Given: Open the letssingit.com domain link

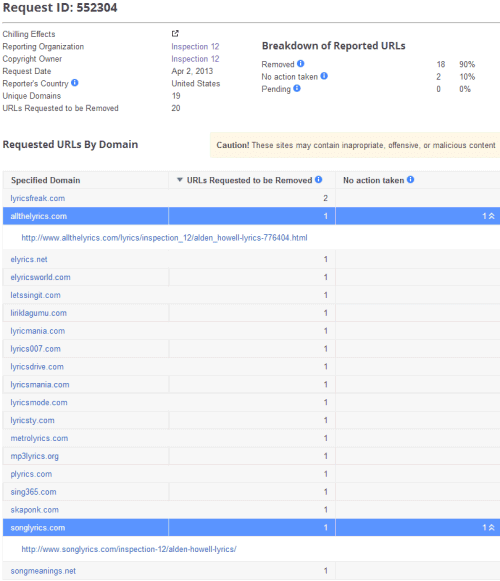Looking at the screenshot, I should click(x=36, y=295).
